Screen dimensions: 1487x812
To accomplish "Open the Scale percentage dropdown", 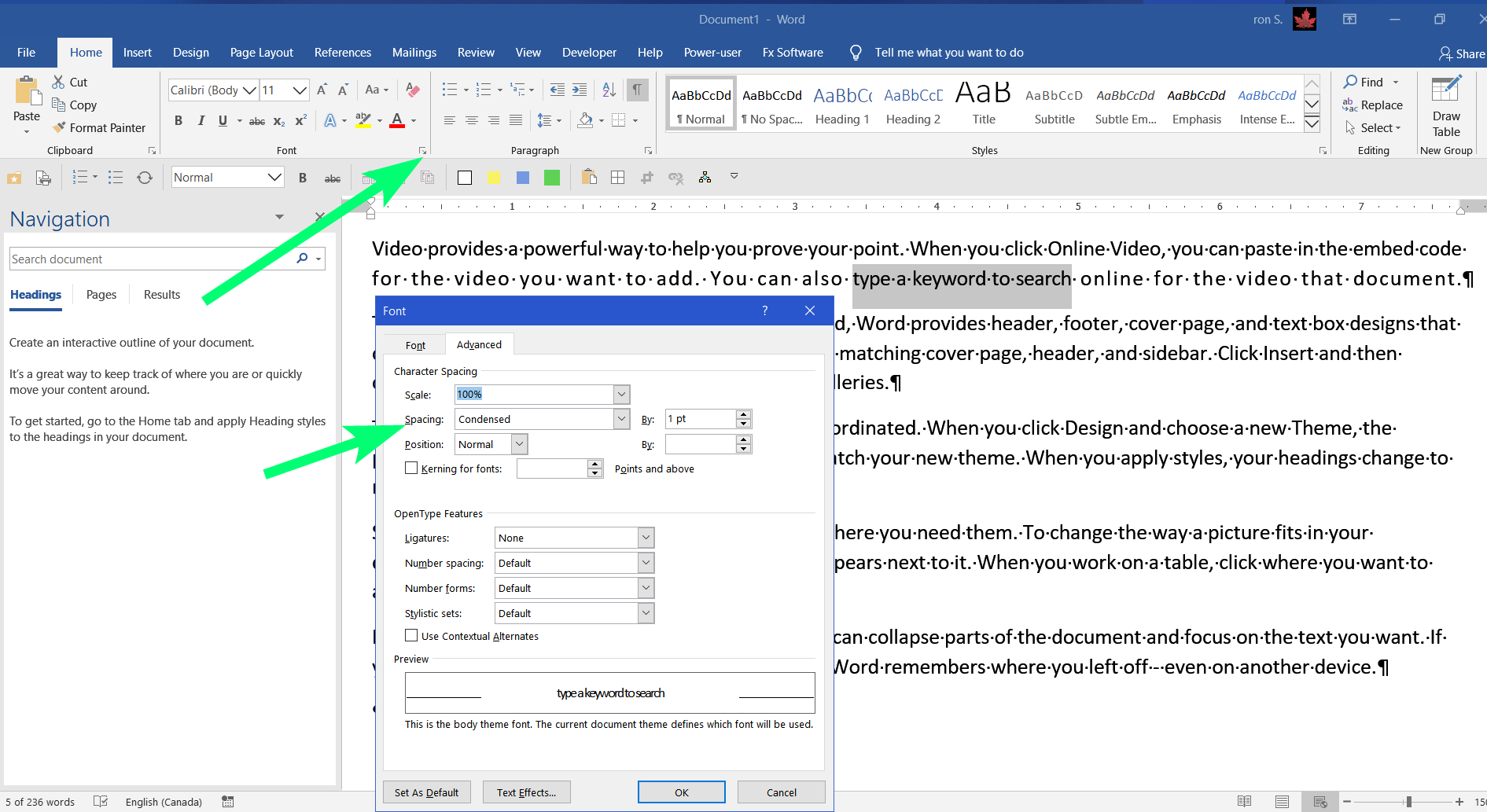I will [621, 394].
